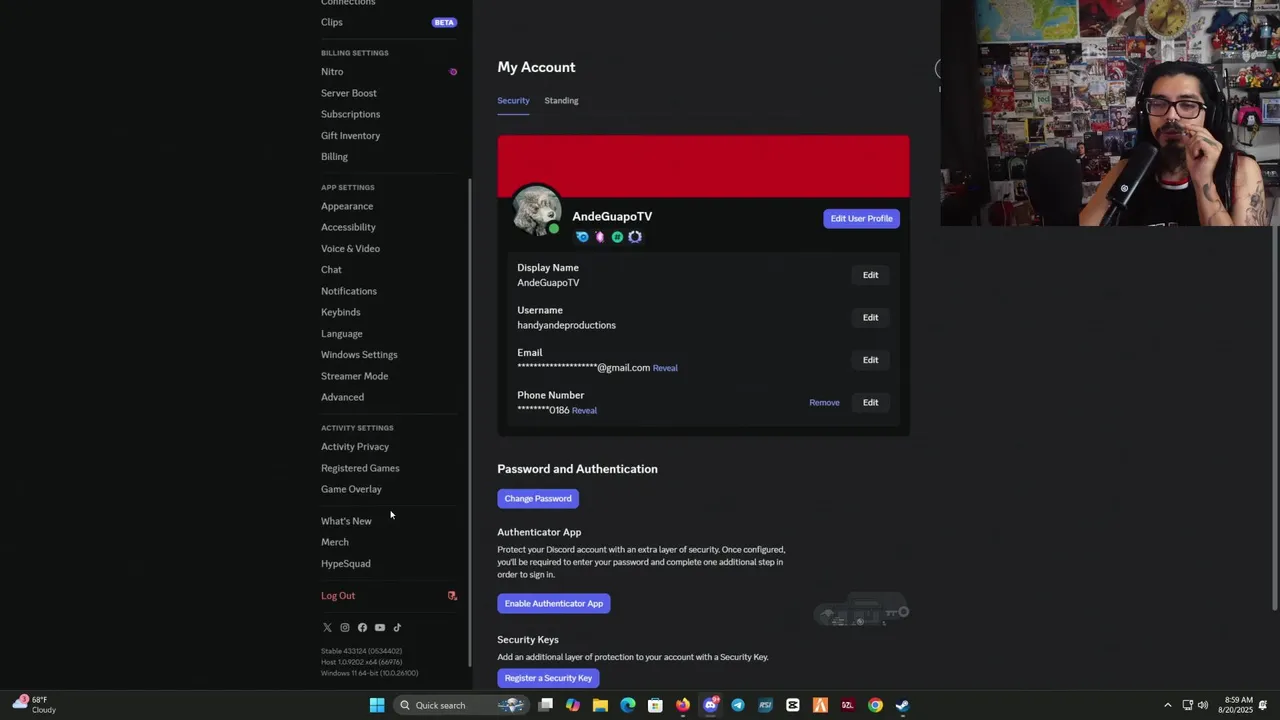Edit the Display Name field
Viewport: 1280px width, 720px height.
click(x=871, y=275)
